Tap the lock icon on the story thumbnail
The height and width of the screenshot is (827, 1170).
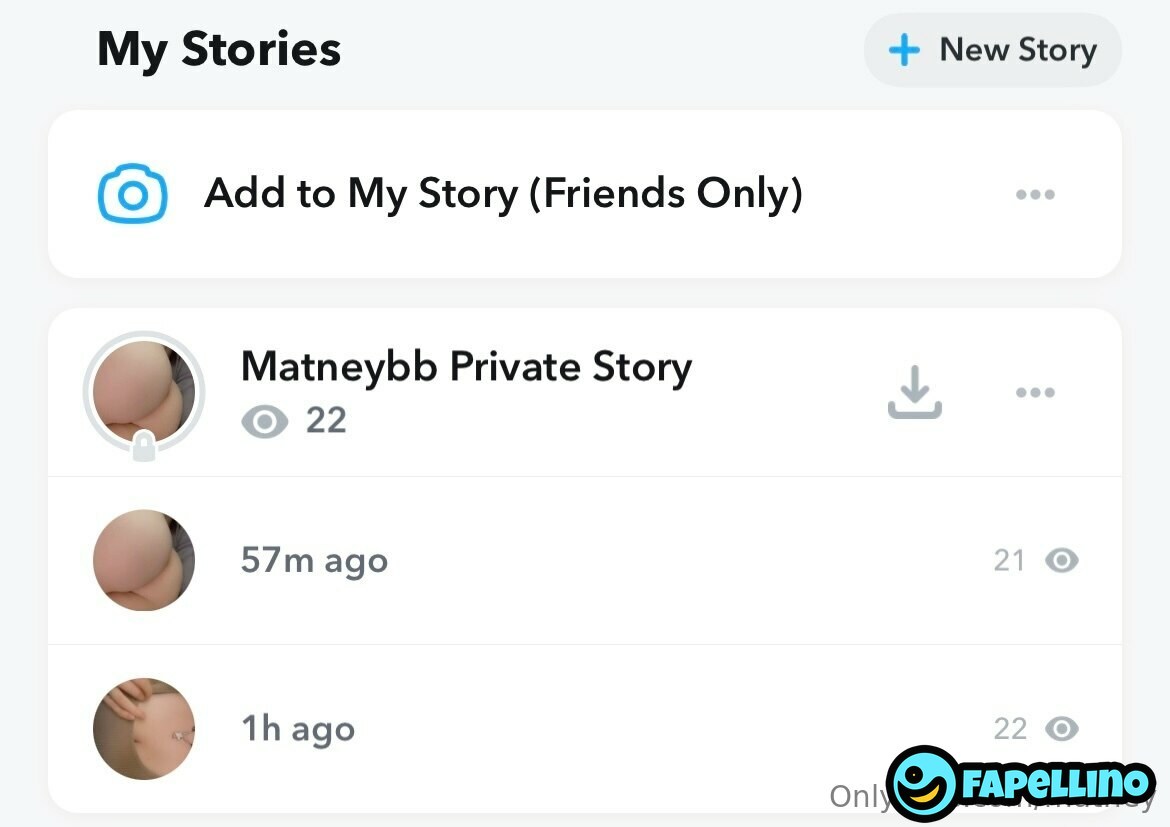point(144,447)
